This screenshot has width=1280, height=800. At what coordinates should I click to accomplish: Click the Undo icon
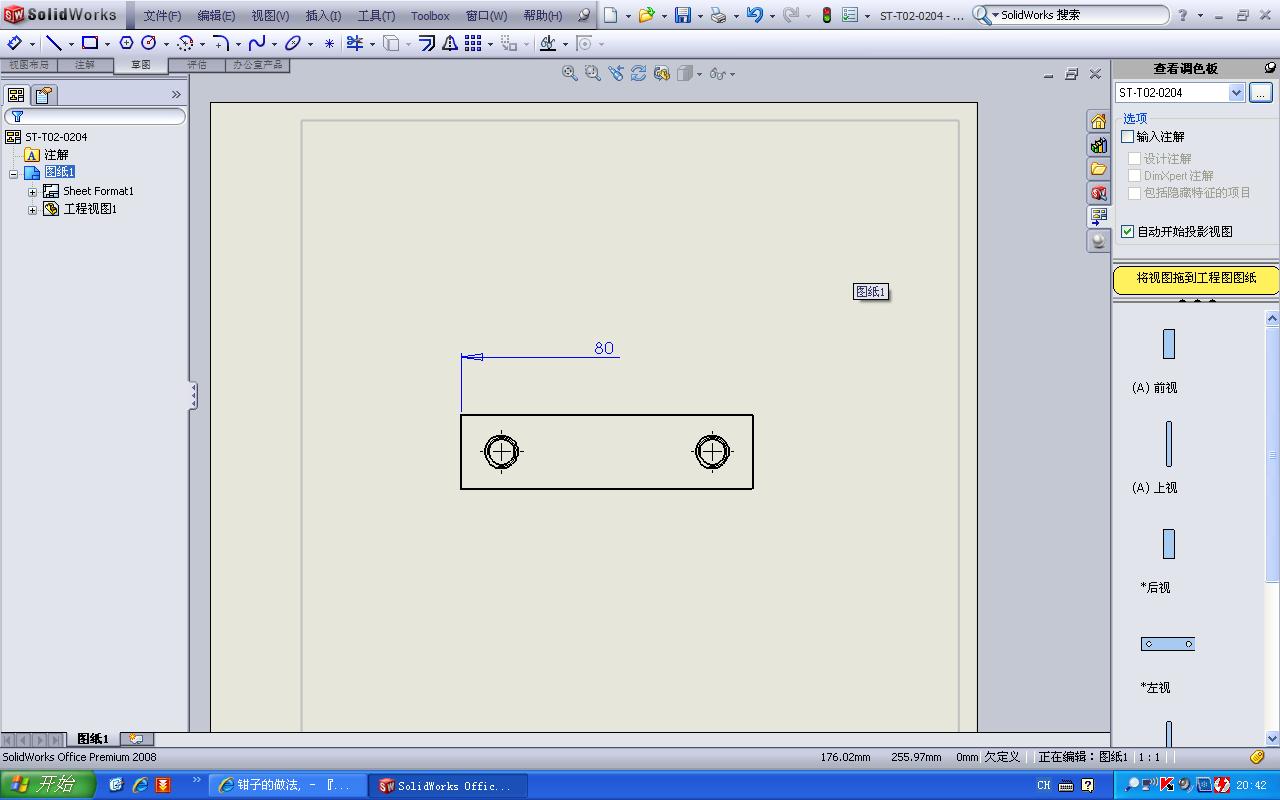pos(755,15)
